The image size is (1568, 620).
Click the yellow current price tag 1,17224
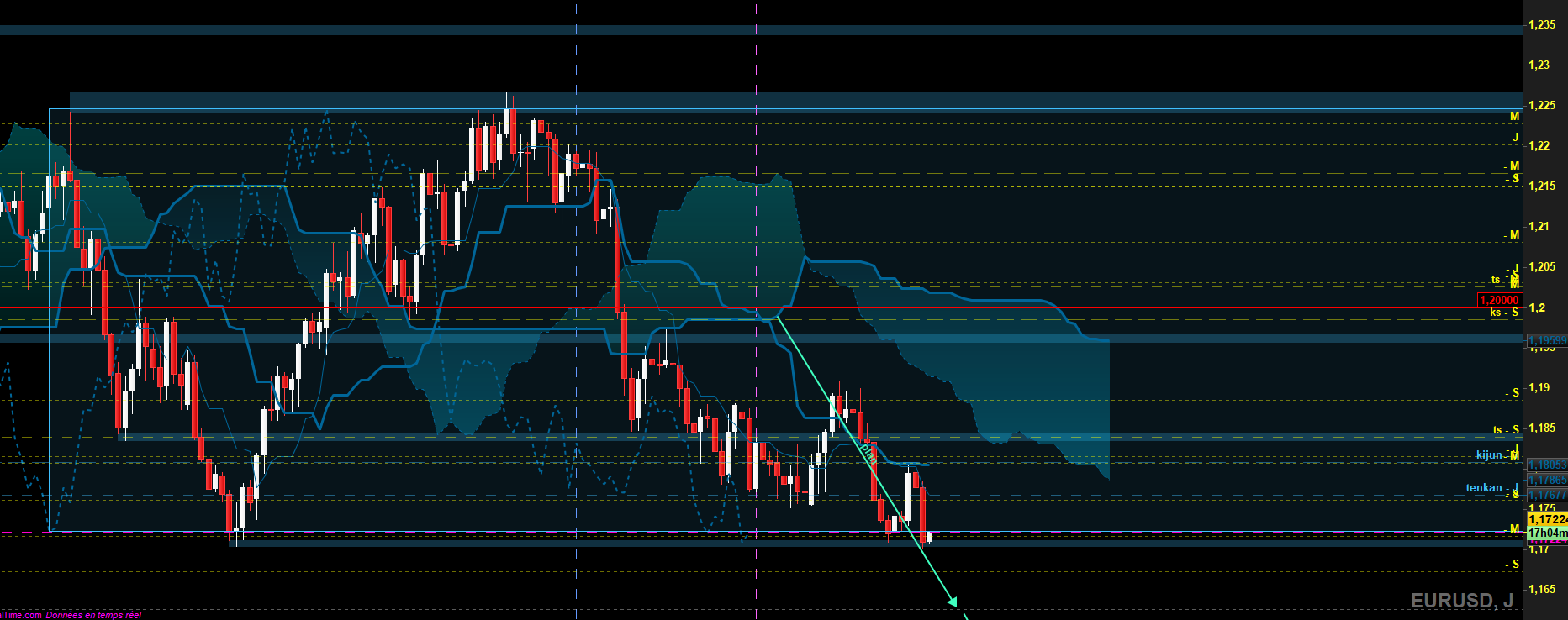(x=1547, y=520)
